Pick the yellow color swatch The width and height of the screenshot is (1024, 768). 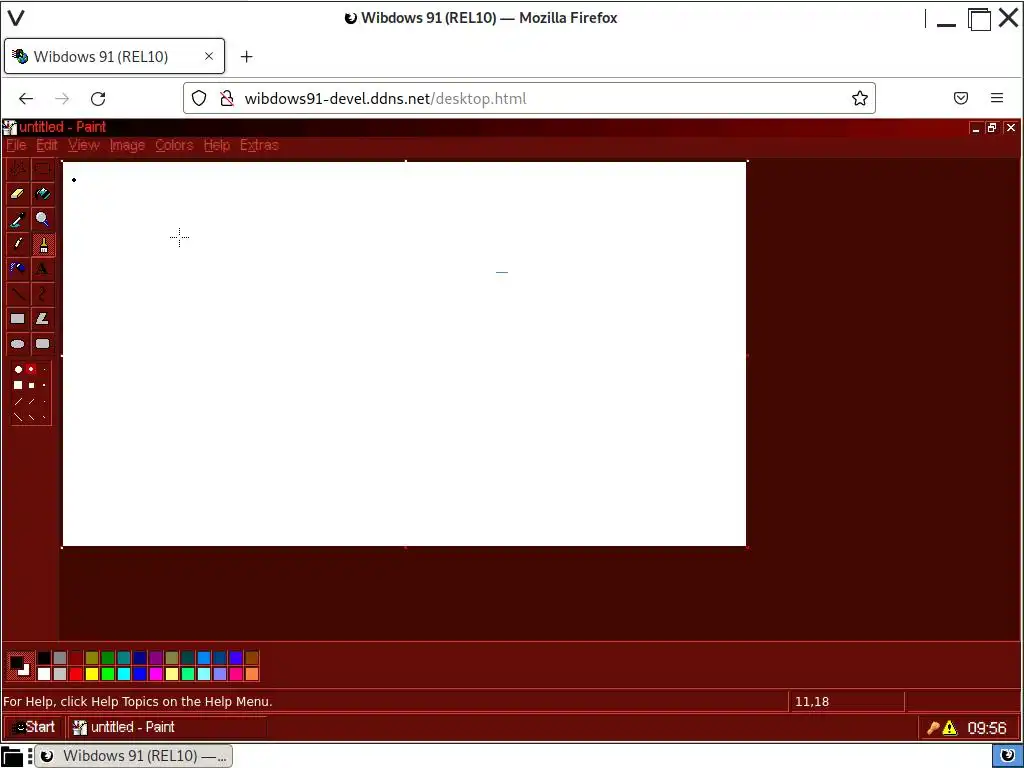pyautogui.click(x=92, y=674)
